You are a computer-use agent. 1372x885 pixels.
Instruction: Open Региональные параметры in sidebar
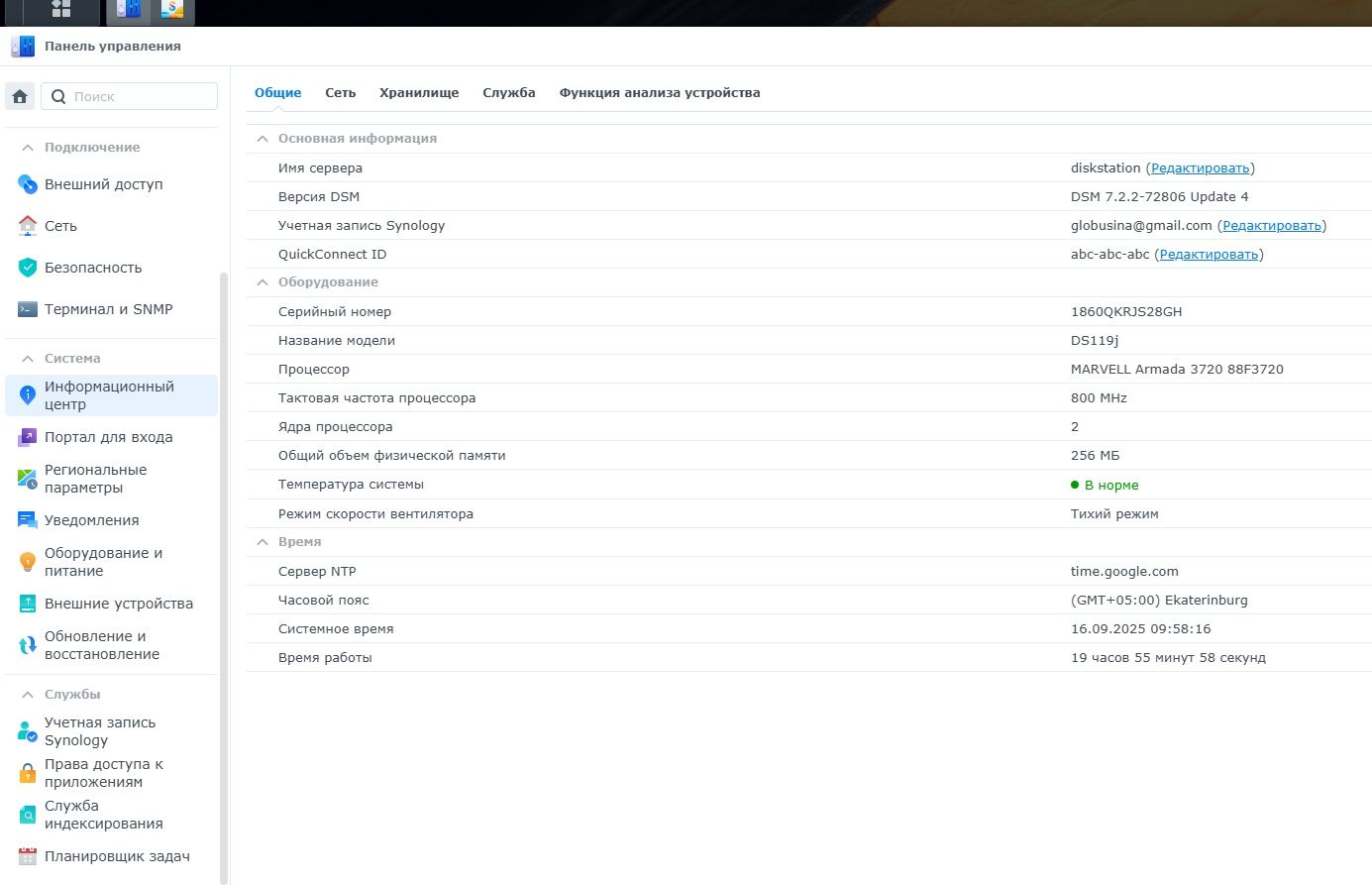coord(111,479)
